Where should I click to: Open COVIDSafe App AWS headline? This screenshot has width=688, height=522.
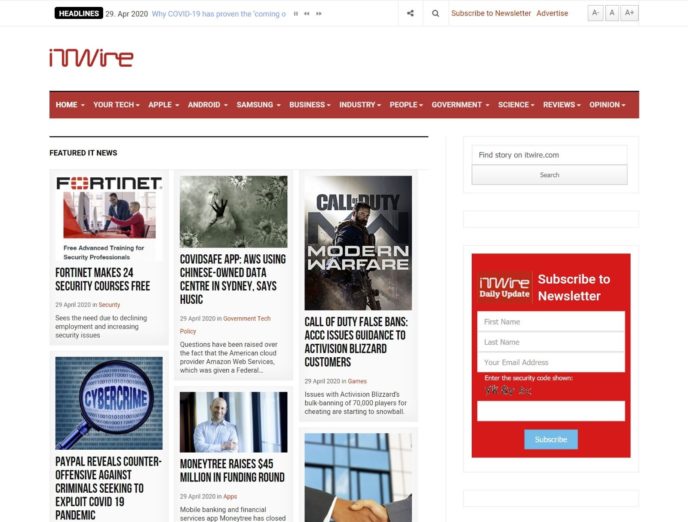pos(233,279)
